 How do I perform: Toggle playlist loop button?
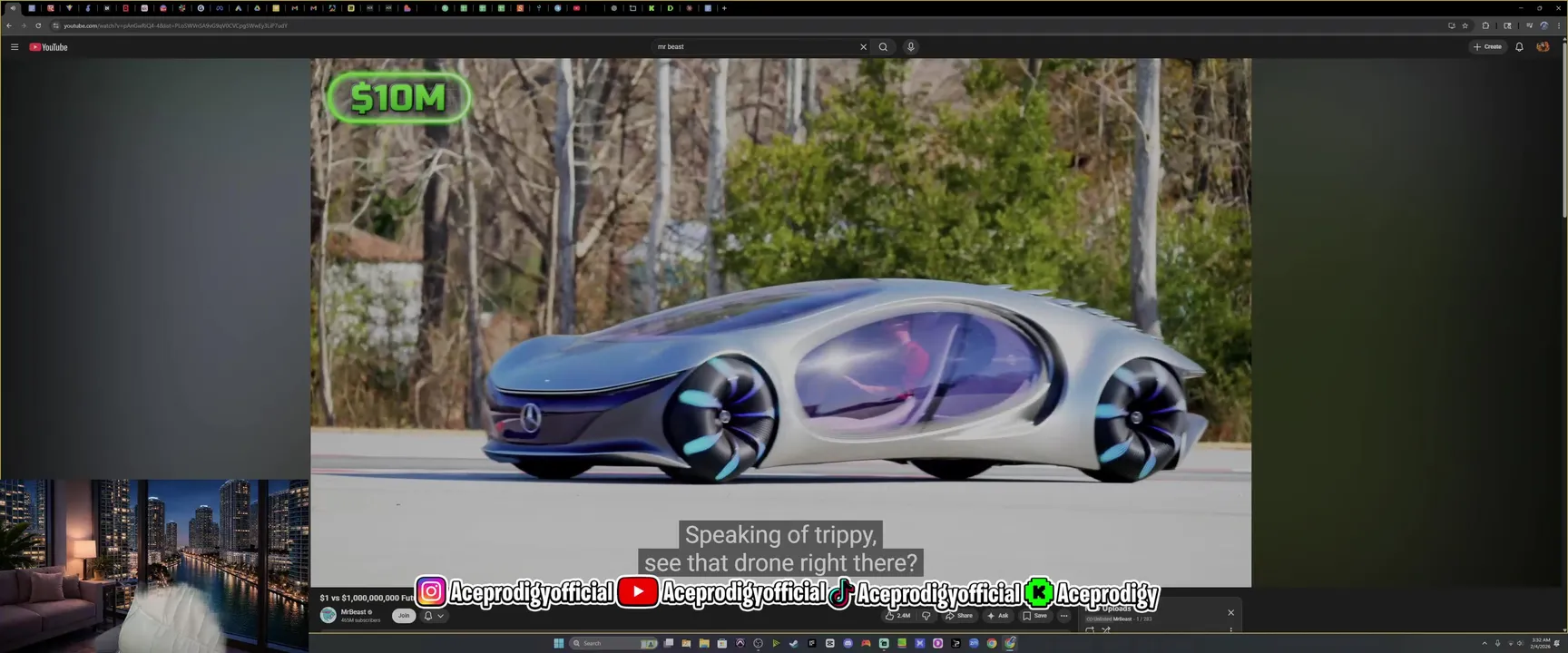[x=1090, y=629]
